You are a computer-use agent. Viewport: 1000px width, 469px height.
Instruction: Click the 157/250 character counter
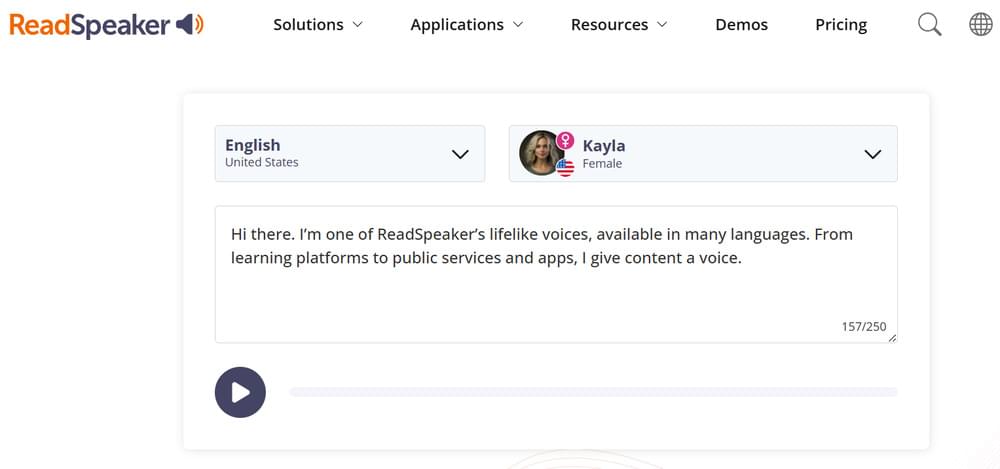pos(864,327)
